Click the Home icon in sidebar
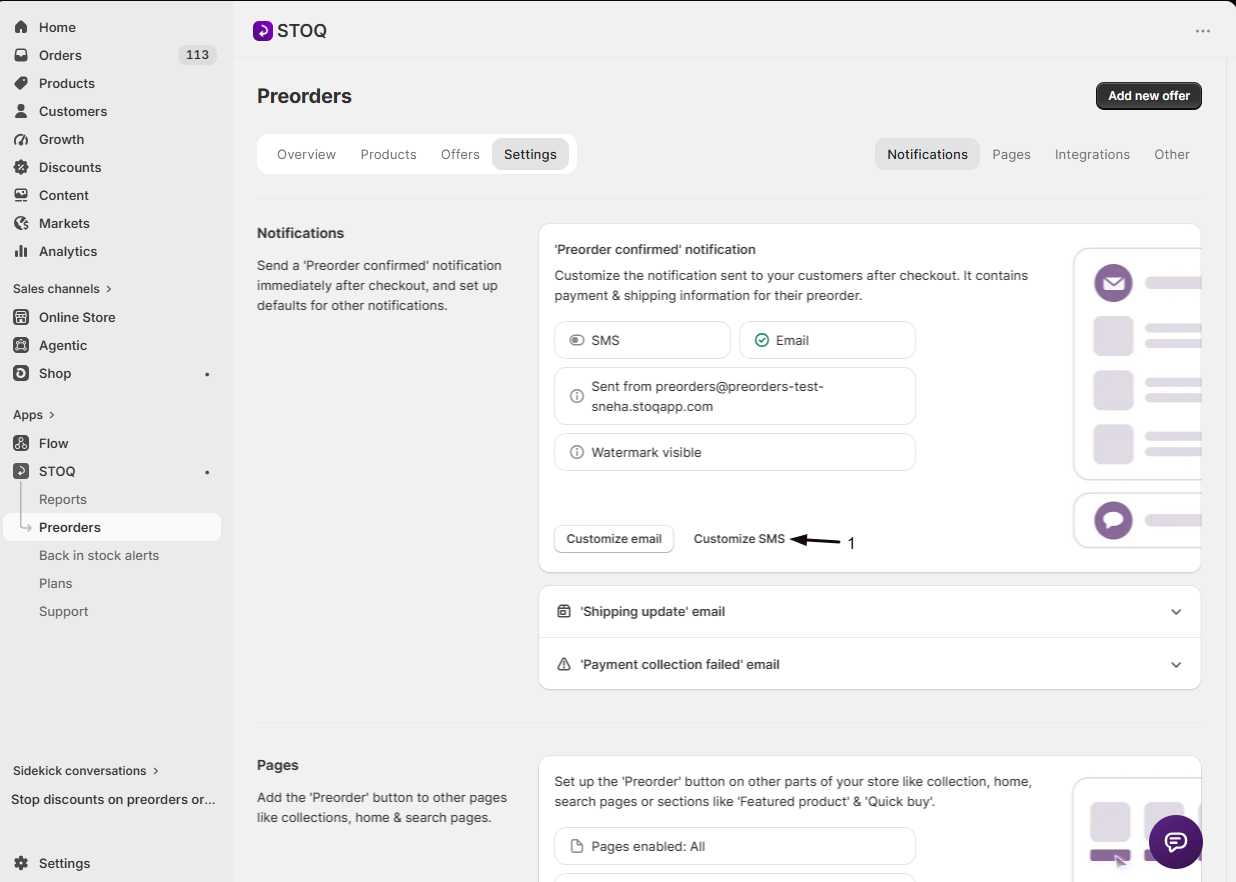Image resolution: width=1236 pixels, height=882 pixels. click(21, 27)
